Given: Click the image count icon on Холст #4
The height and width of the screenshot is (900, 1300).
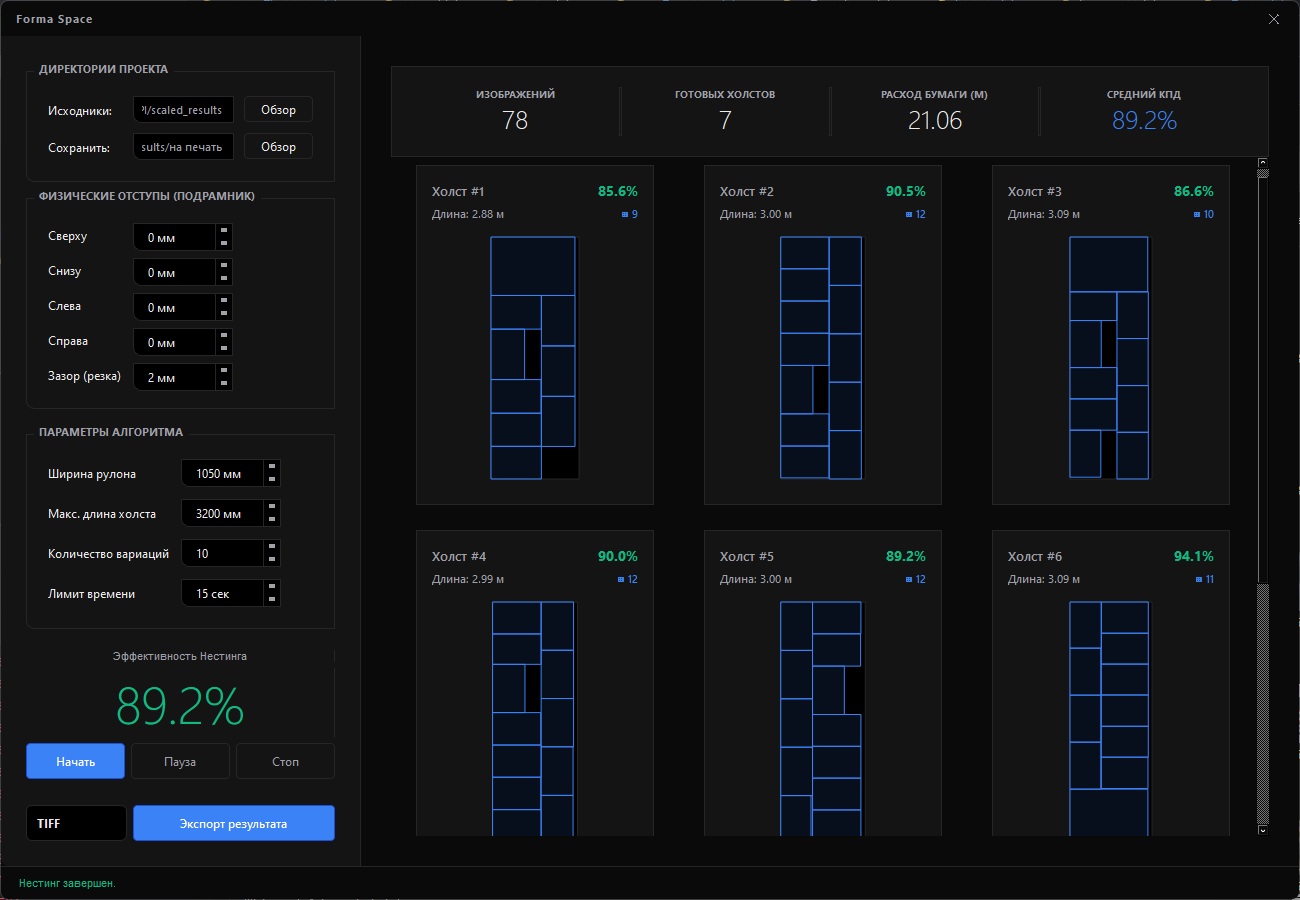Looking at the screenshot, I should coord(621,579).
